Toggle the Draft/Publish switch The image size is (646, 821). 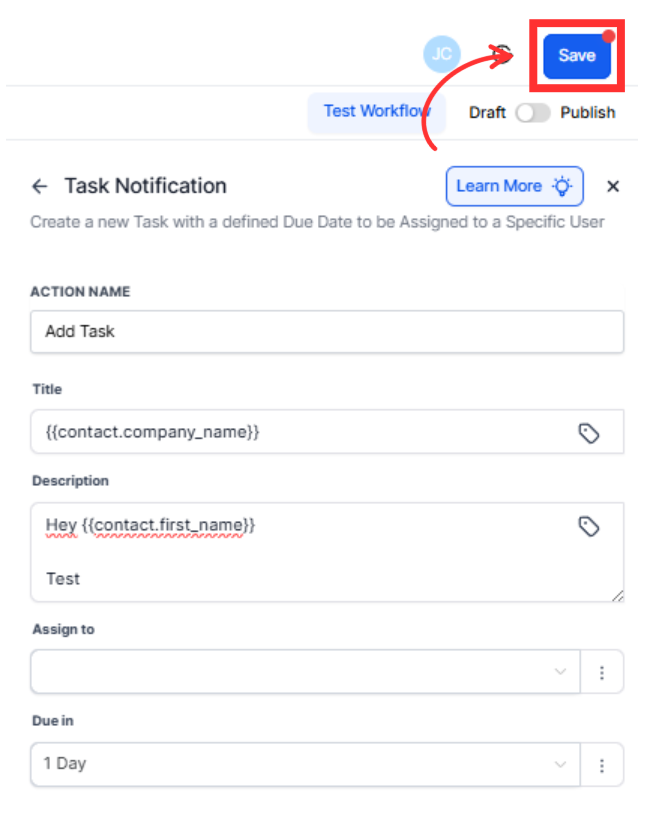[533, 113]
